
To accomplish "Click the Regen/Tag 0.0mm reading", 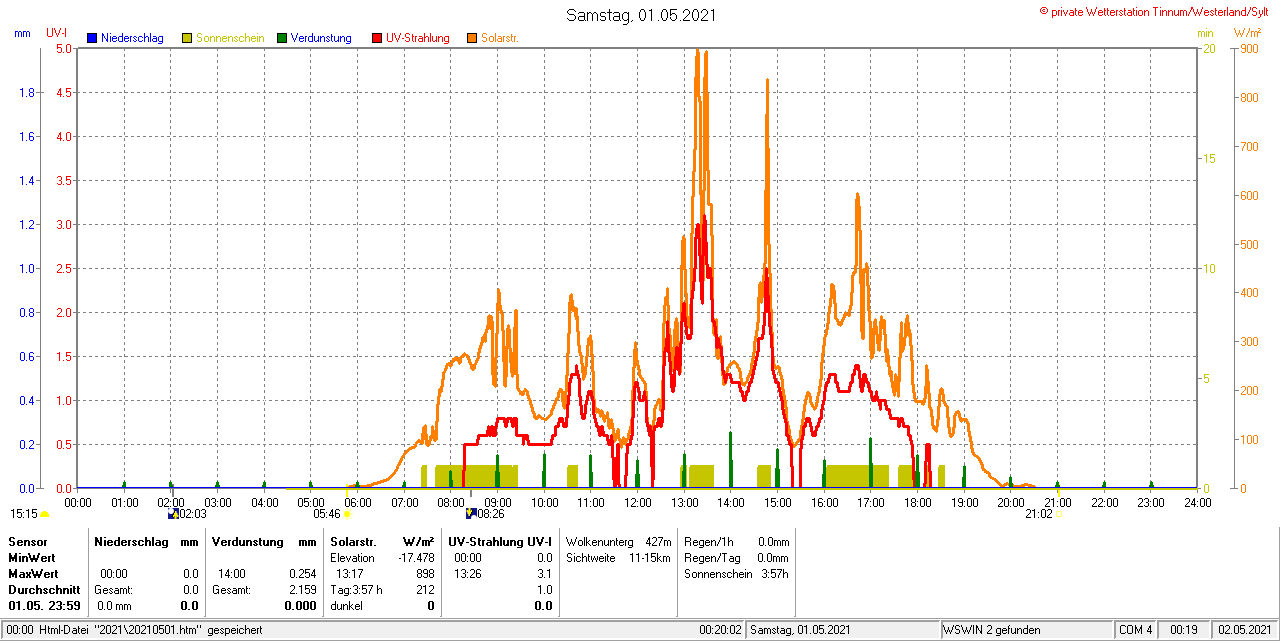I will point(737,557).
